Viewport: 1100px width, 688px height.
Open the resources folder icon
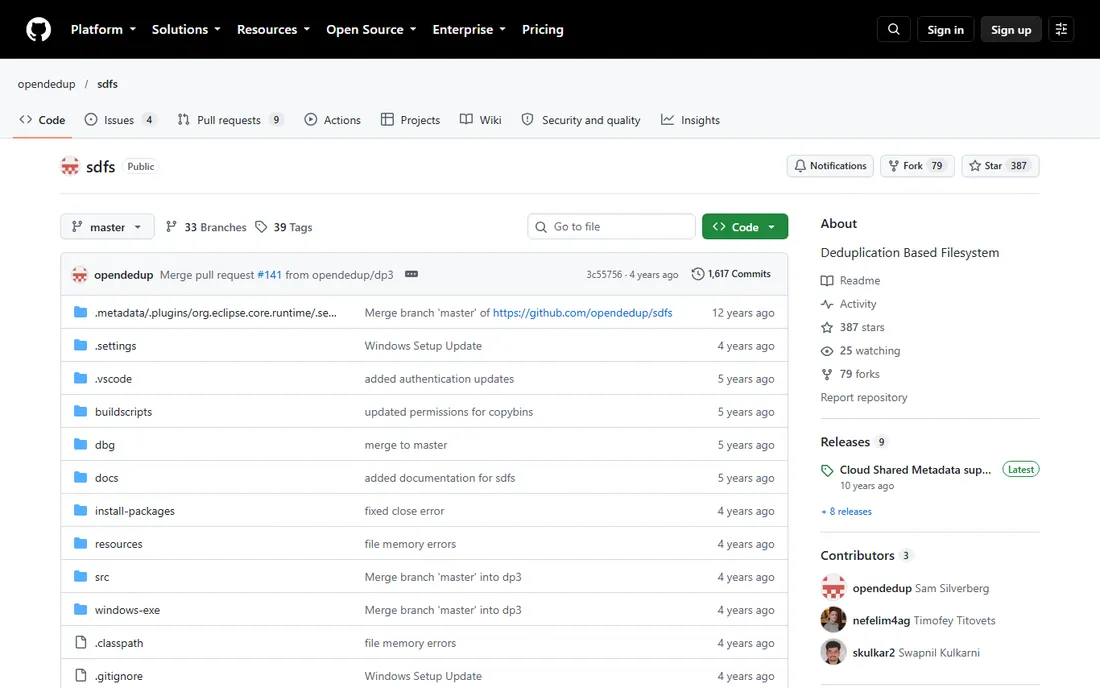click(x=81, y=543)
